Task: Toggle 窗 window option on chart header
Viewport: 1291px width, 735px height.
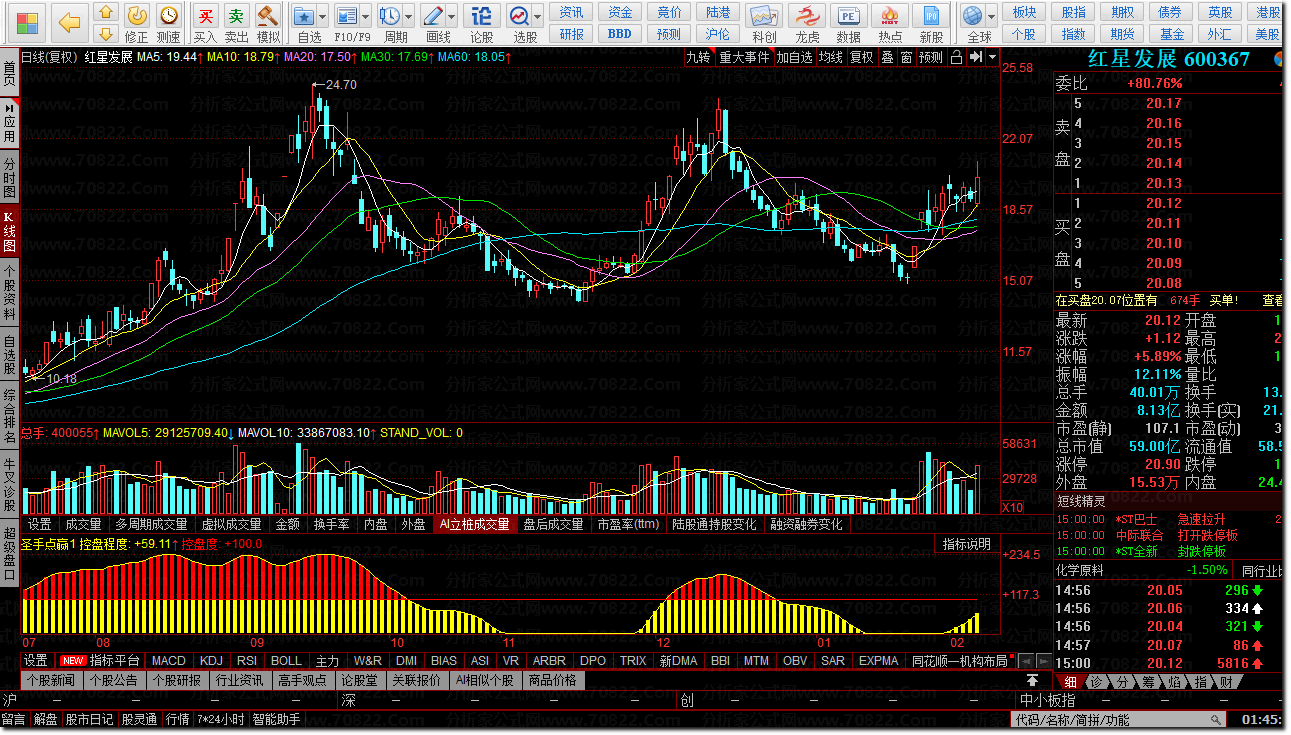Action: pos(906,57)
